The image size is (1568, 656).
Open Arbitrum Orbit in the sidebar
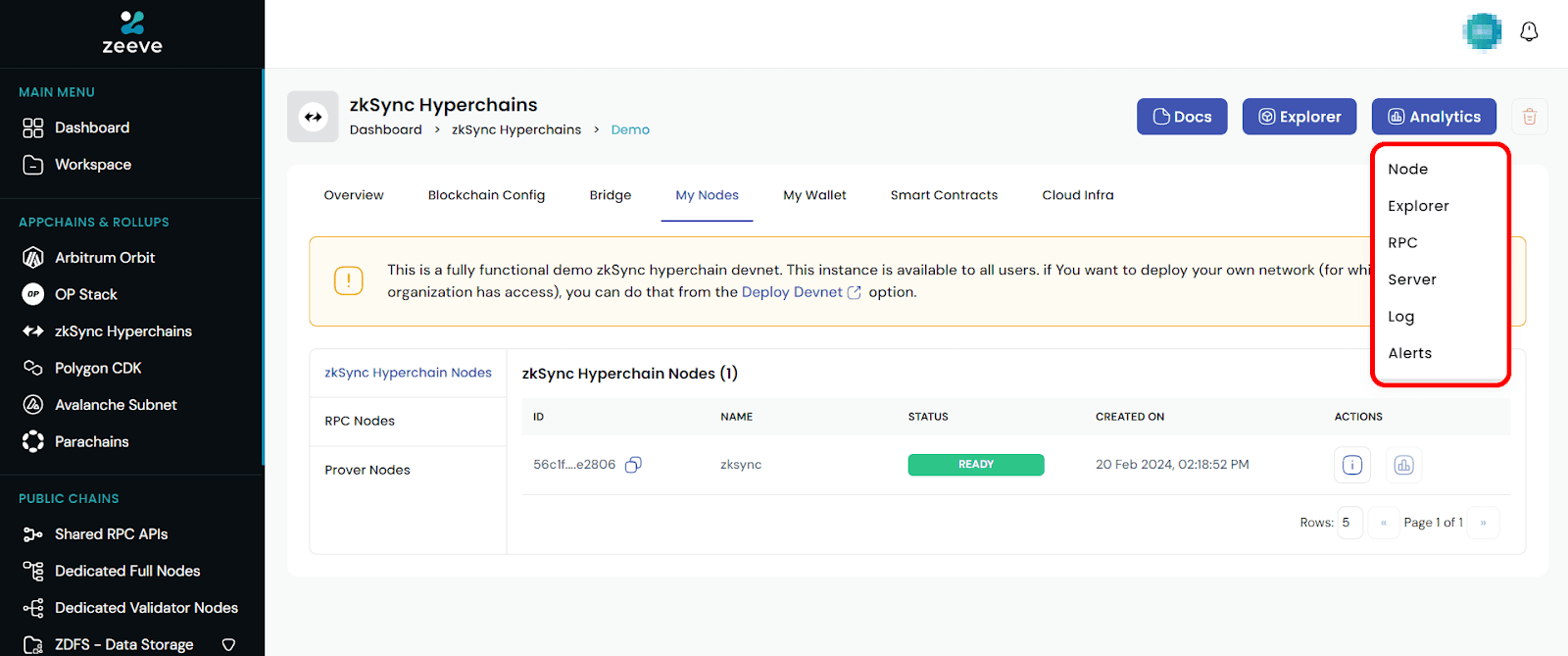click(105, 258)
